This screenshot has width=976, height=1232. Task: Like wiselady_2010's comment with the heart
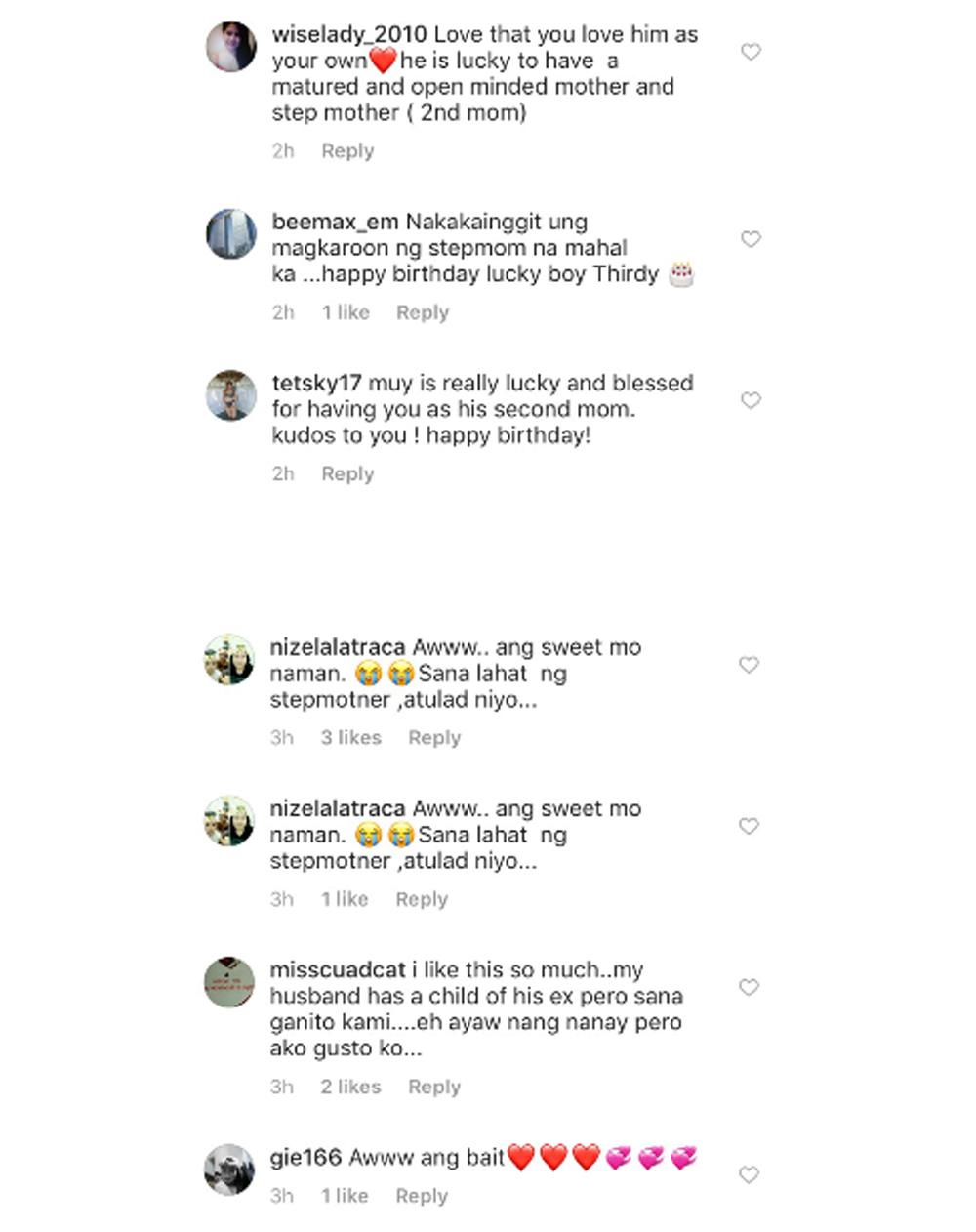pyautogui.click(x=750, y=52)
